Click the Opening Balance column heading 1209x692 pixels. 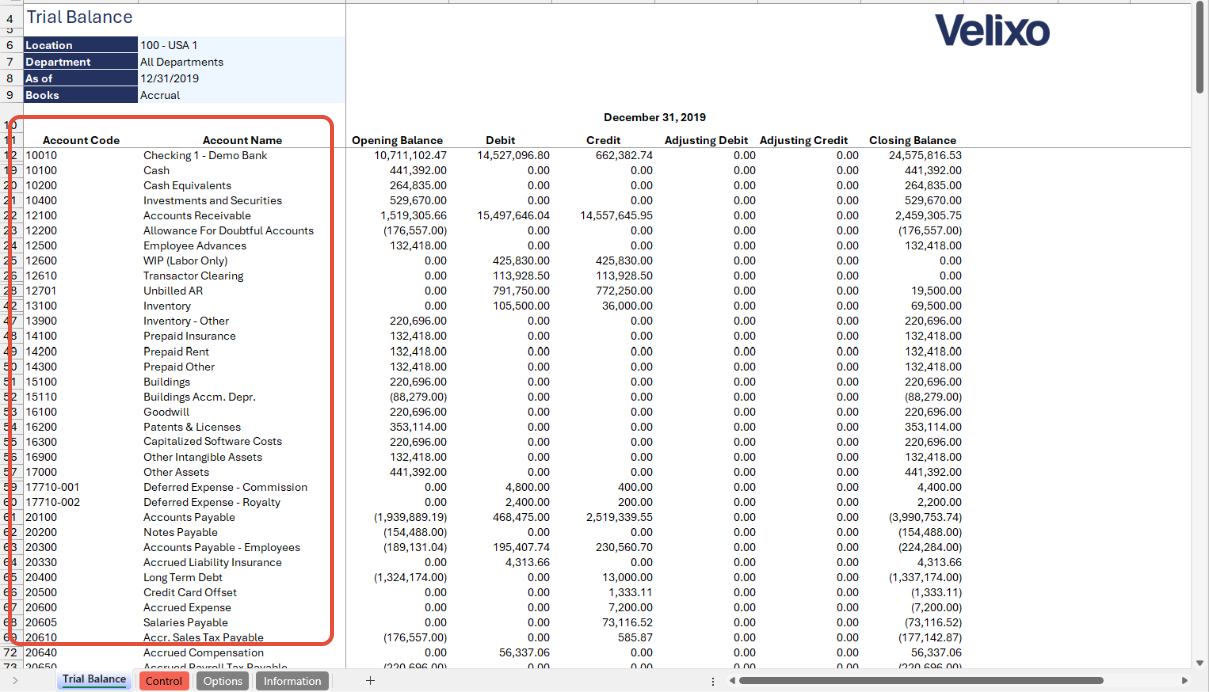[x=397, y=140]
